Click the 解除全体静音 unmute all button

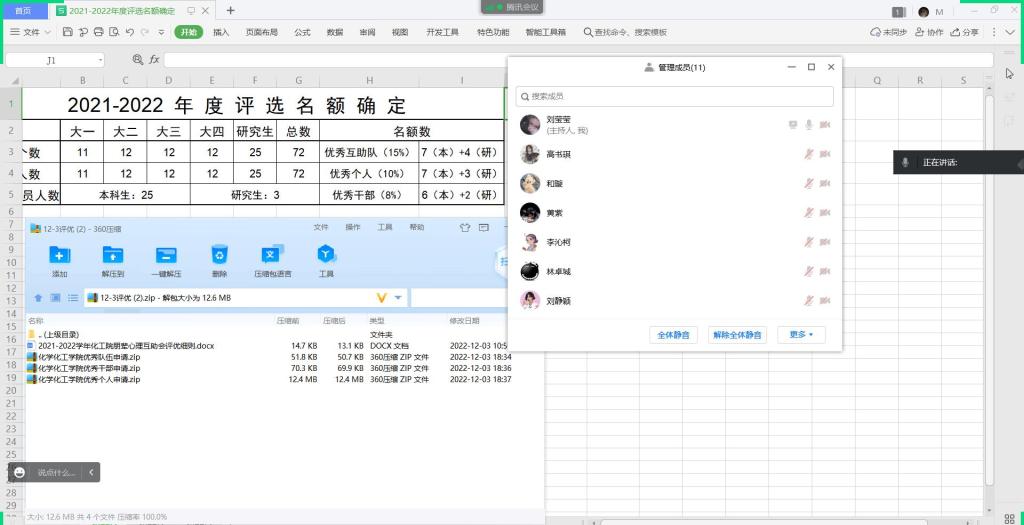735,335
